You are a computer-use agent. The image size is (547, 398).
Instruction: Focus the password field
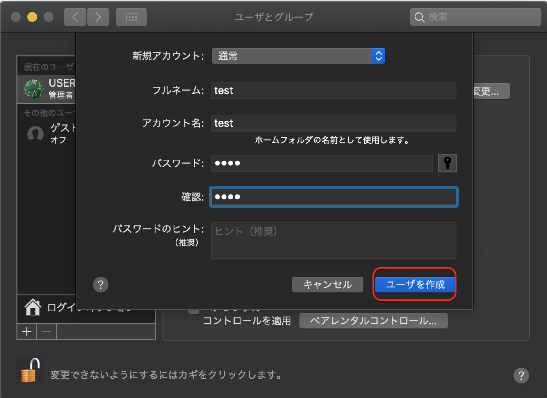pos(322,163)
